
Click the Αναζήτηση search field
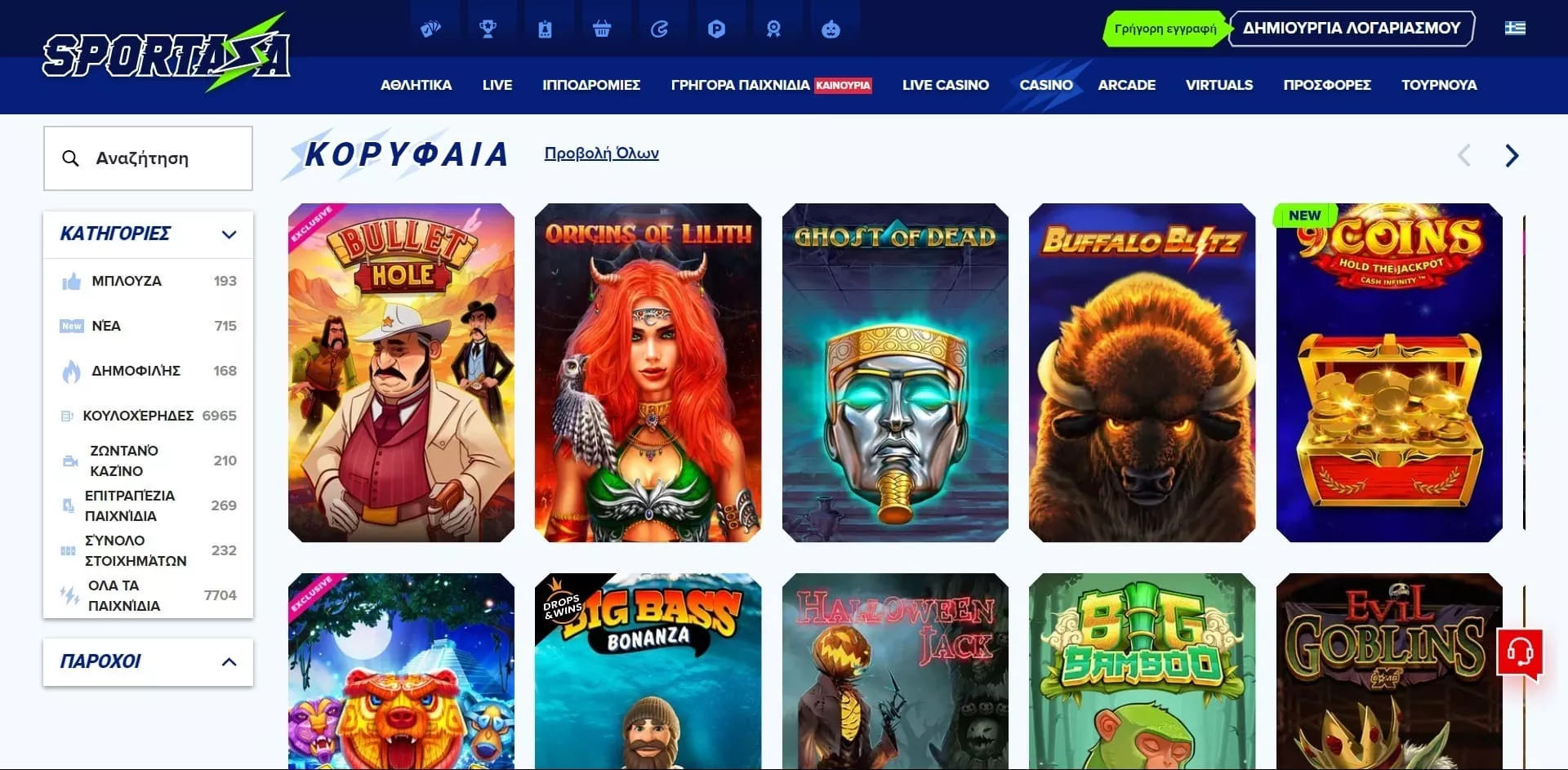148,158
